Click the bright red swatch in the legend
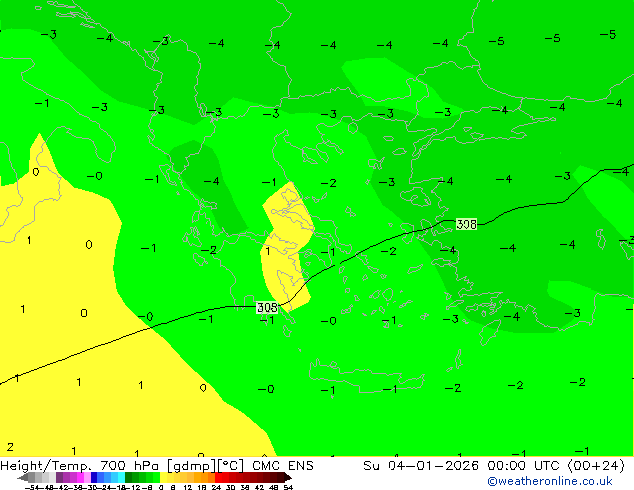The image size is (634, 490). point(218,477)
